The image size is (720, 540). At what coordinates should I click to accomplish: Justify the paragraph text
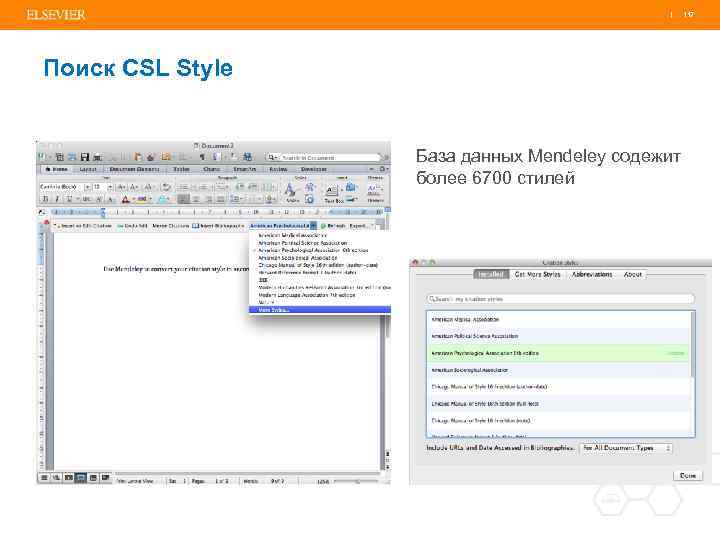[220, 199]
